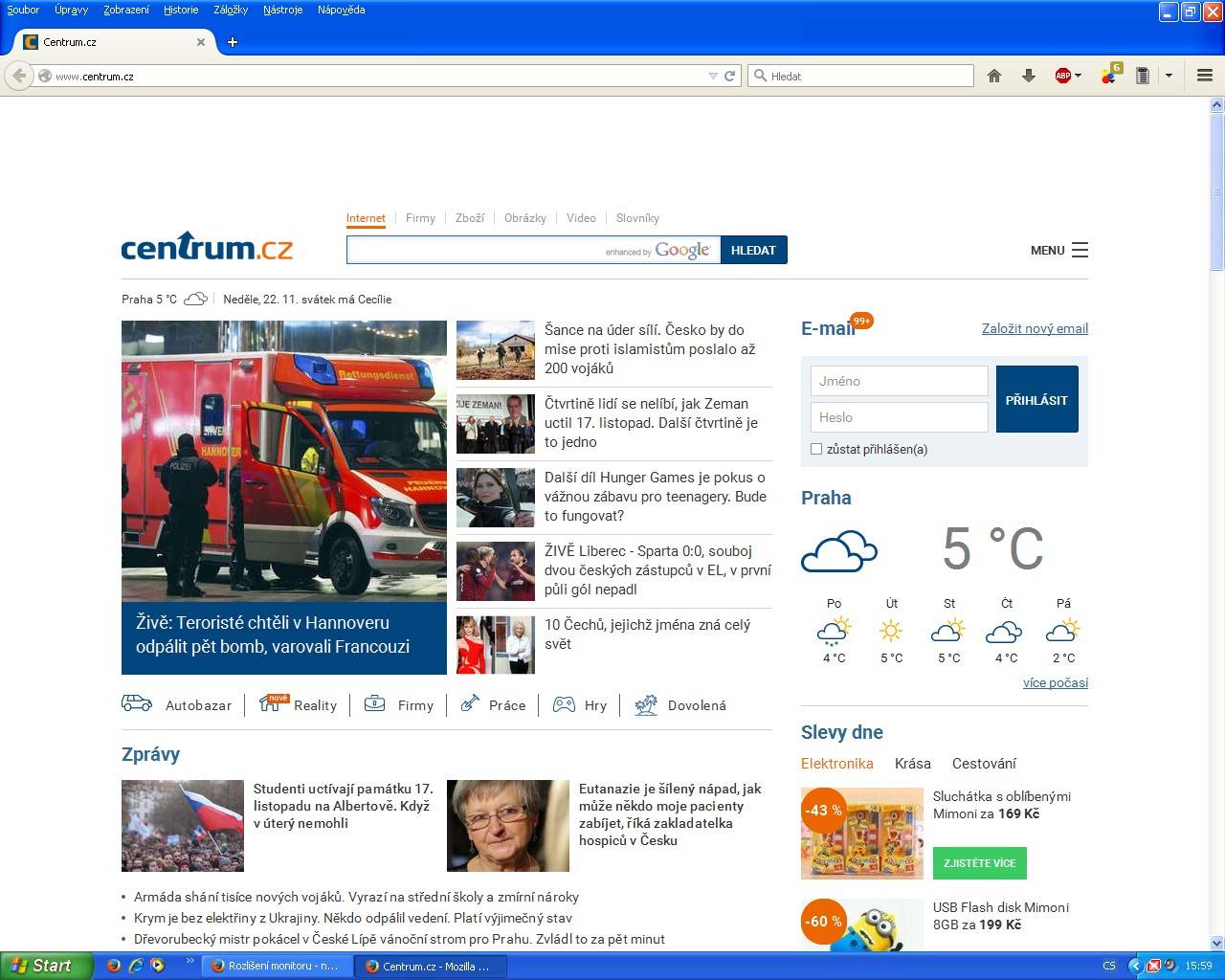The height and width of the screenshot is (980, 1225).
Task: Open the 10 Čechů article link
Action: [x=647, y=635]
